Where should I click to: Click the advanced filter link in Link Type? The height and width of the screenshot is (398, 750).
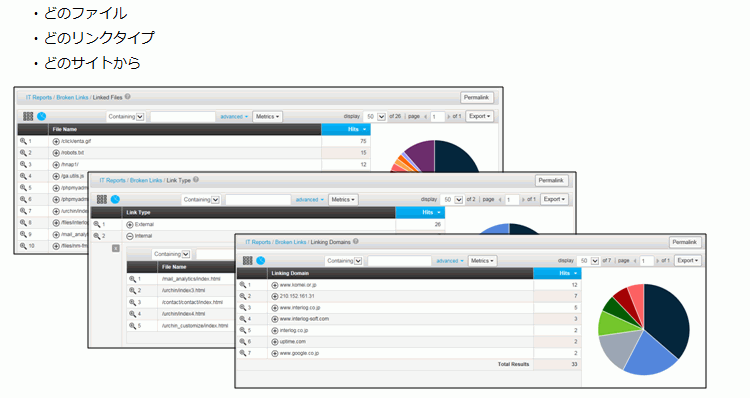click(x=309, y=199)
